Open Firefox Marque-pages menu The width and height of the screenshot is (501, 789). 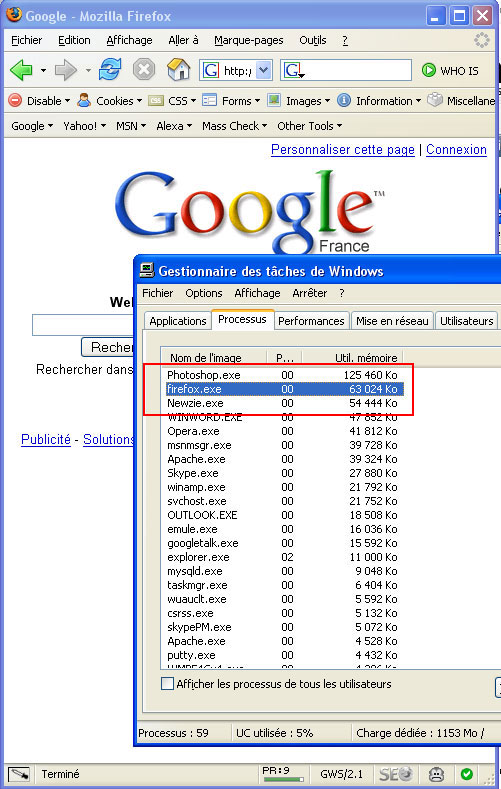[248, 40]
